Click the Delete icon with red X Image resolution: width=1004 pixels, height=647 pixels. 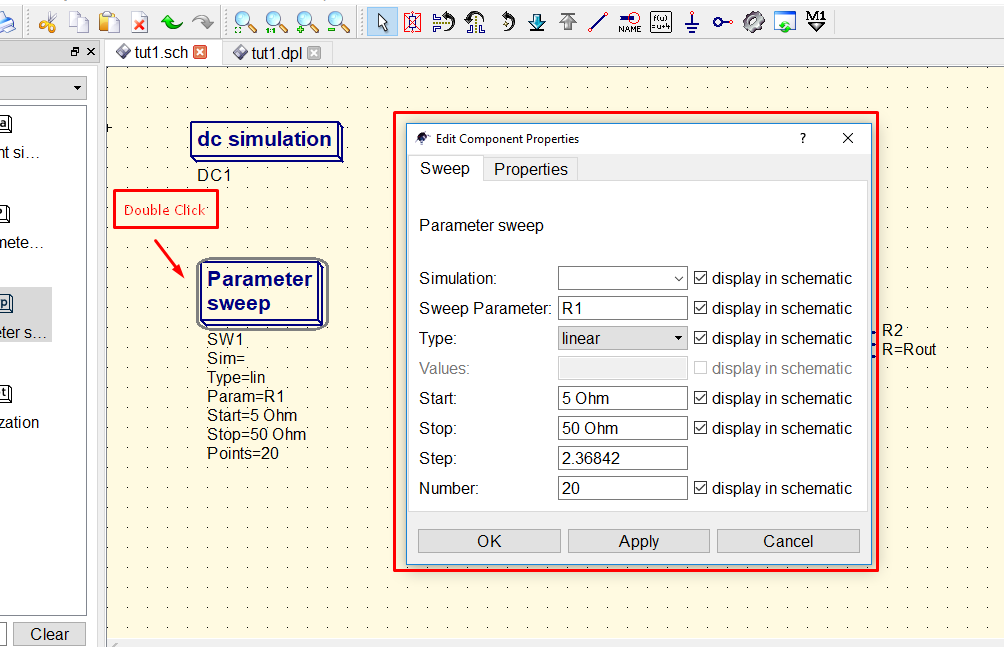point(140,23)
